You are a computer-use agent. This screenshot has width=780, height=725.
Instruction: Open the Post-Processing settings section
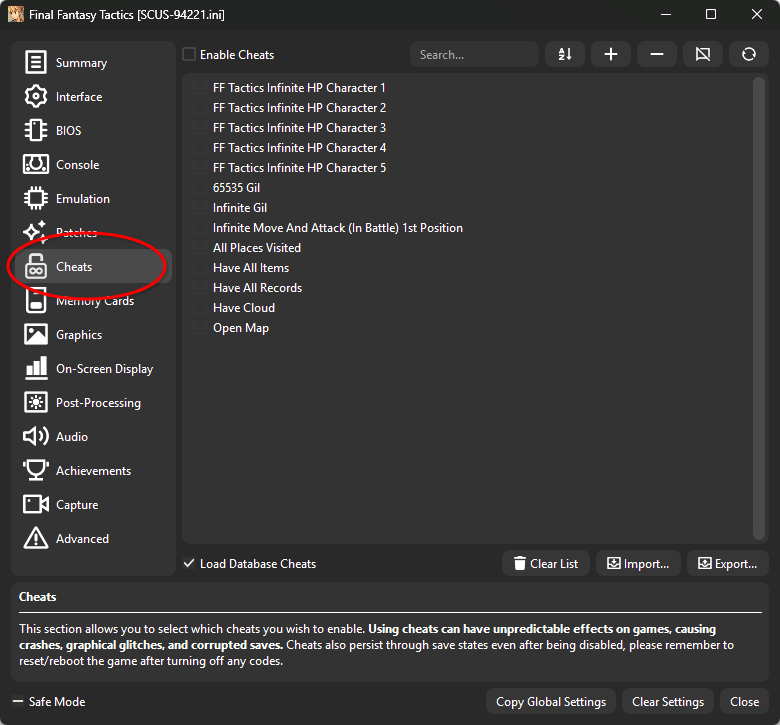click(x=97, y=403)
